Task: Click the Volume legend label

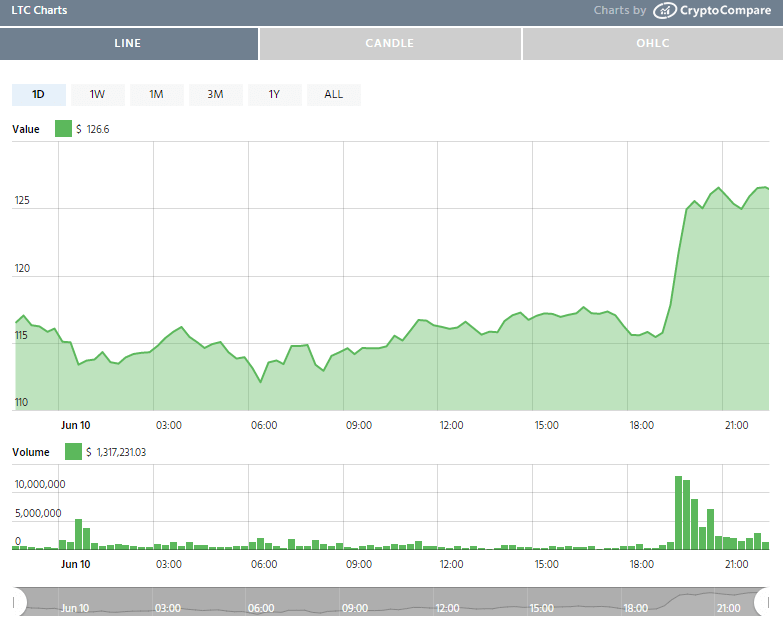Action: 31,452
